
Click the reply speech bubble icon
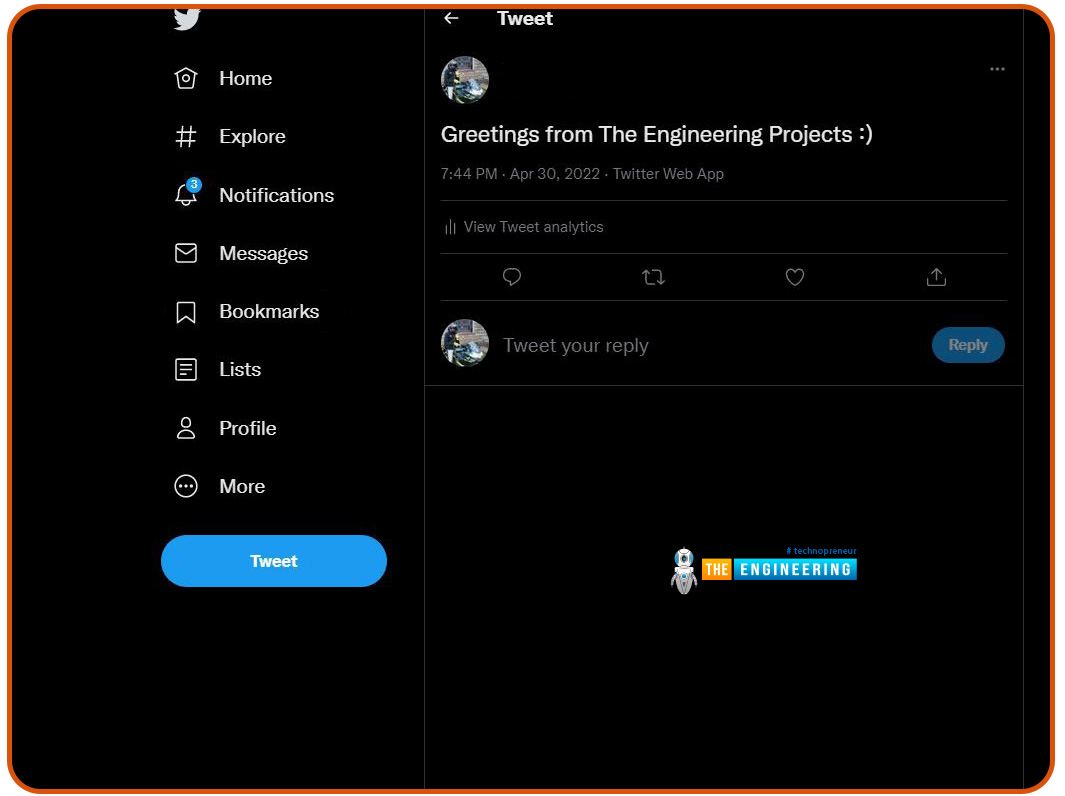pyautogui.click(x=512, y=277)
